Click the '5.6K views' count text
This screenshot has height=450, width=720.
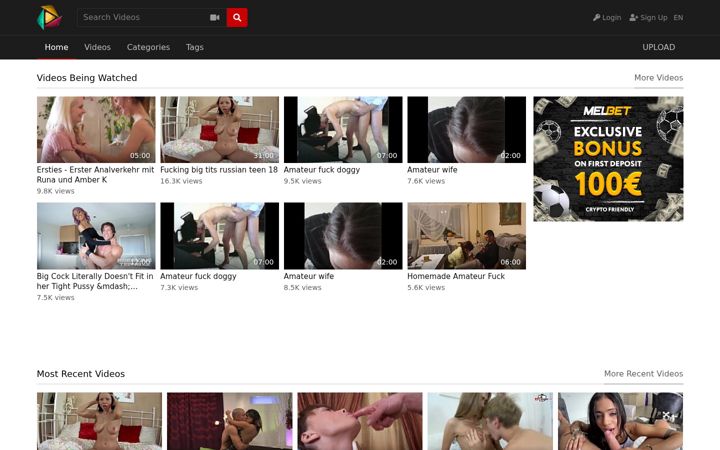[x=426, y=287]
